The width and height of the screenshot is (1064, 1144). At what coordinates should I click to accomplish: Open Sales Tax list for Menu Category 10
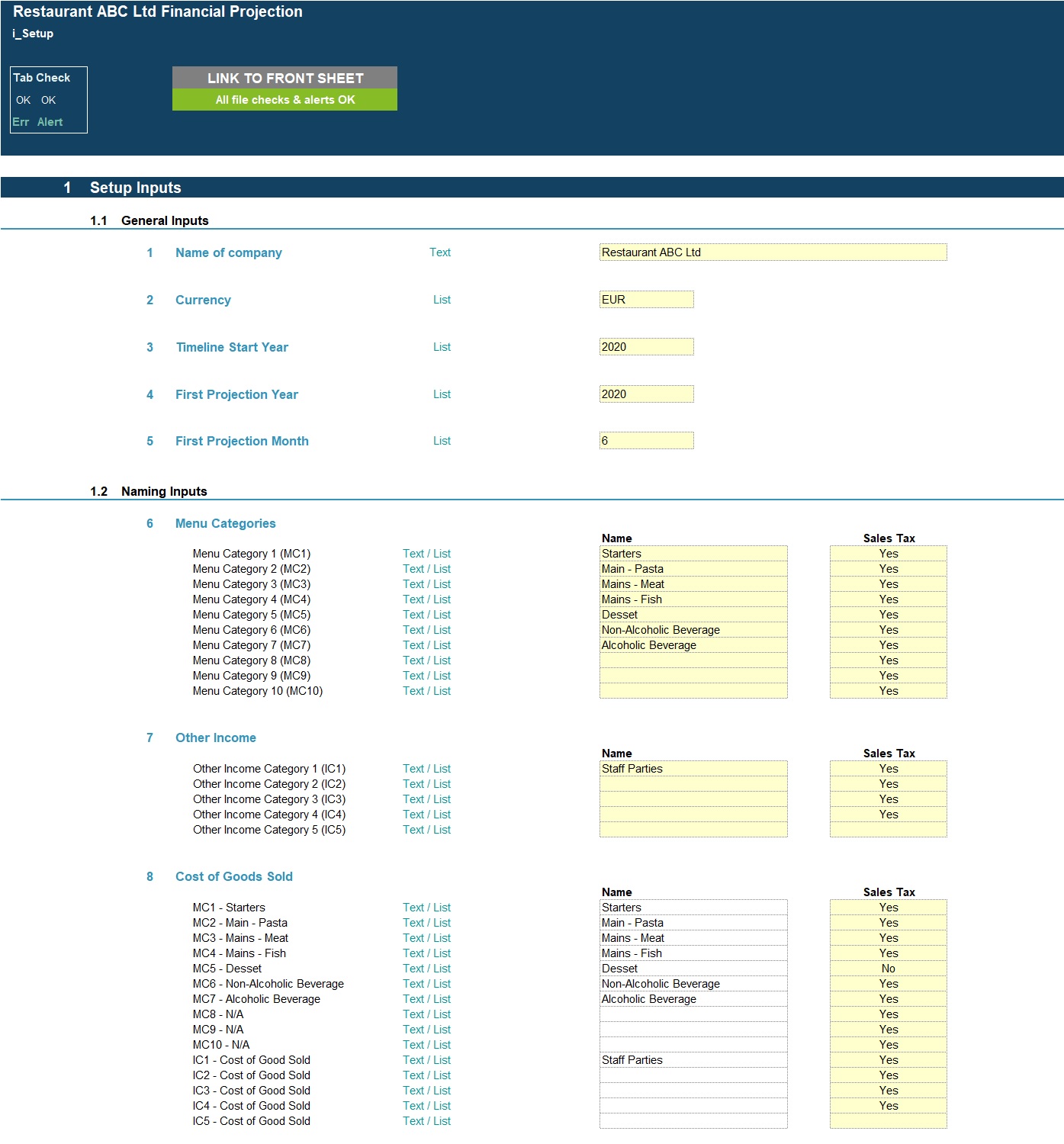coord(889,691)
